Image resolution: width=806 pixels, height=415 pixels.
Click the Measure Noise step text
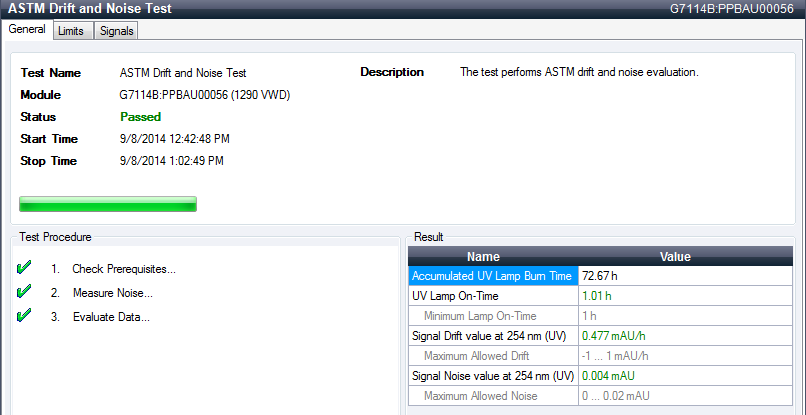click(112, 293)
